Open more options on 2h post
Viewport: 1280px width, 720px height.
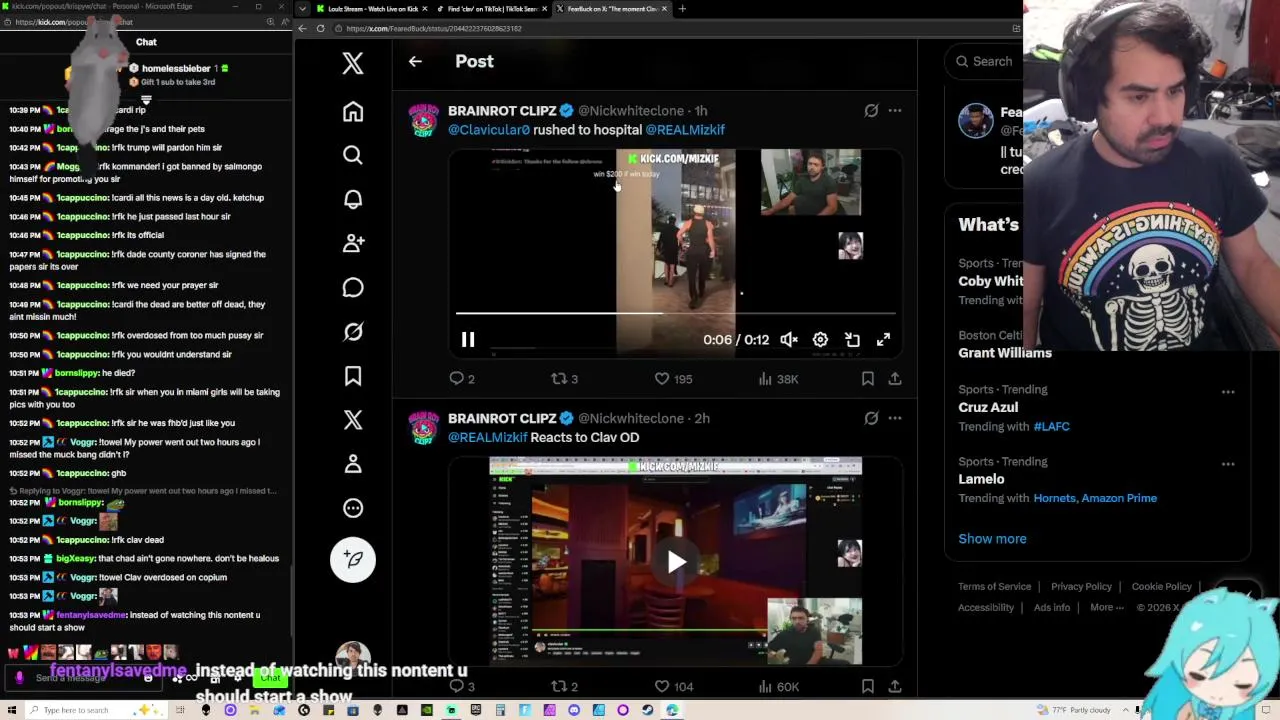[x=895, y=418]
